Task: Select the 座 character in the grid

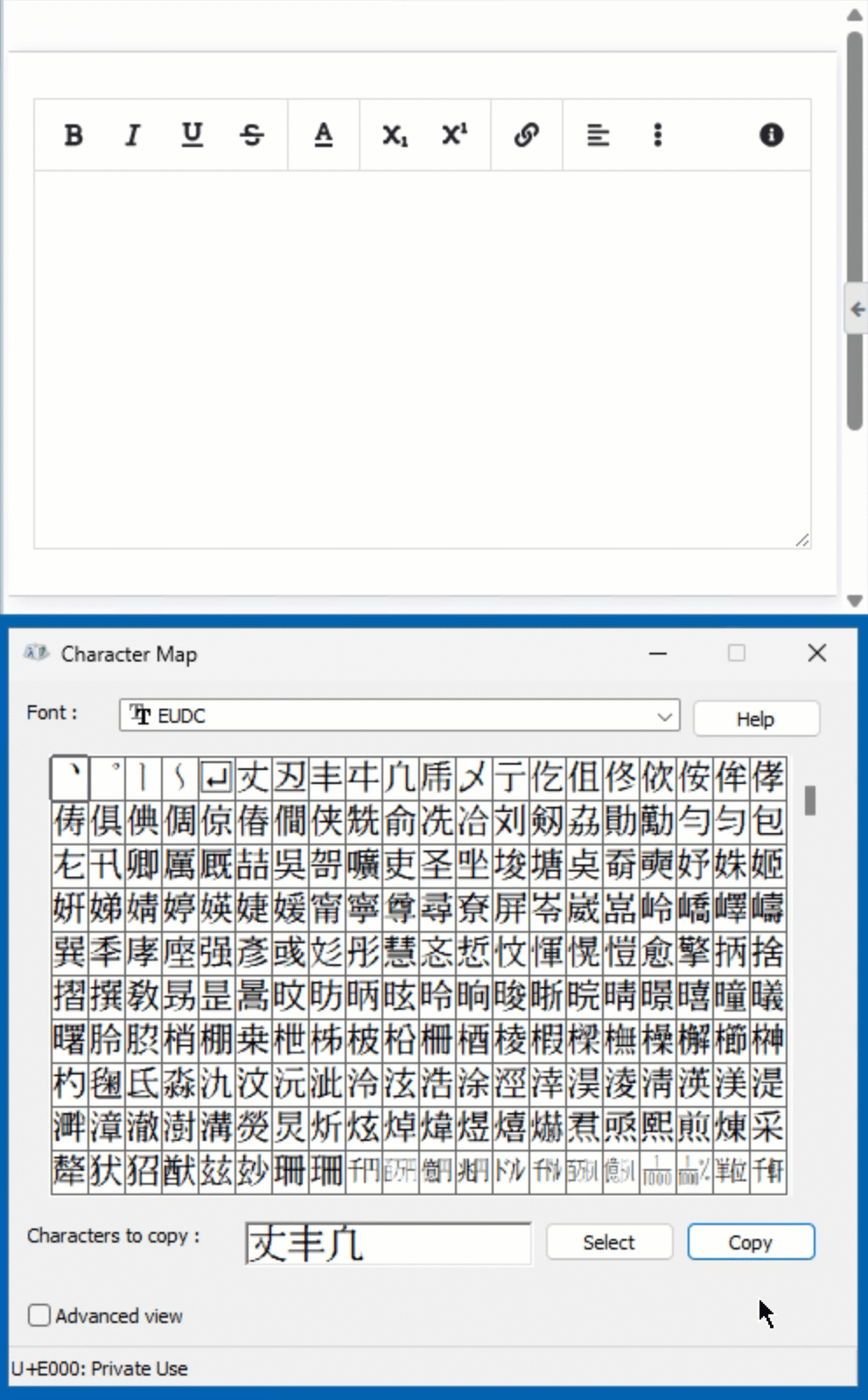Action: 179,953
